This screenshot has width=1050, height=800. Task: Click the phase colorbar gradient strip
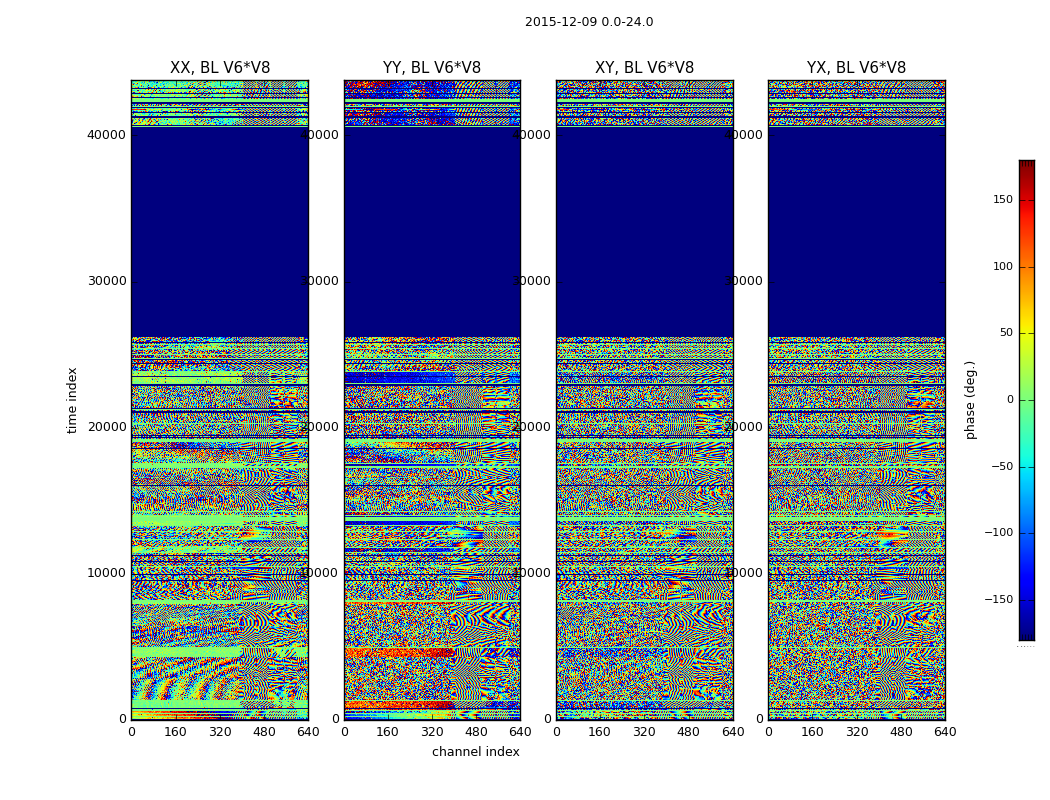1026,400
